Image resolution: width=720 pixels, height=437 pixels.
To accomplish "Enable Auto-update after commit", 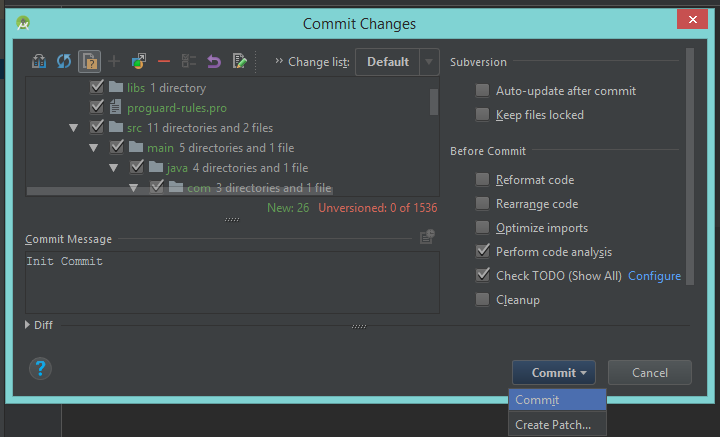I will pos(483,91).
